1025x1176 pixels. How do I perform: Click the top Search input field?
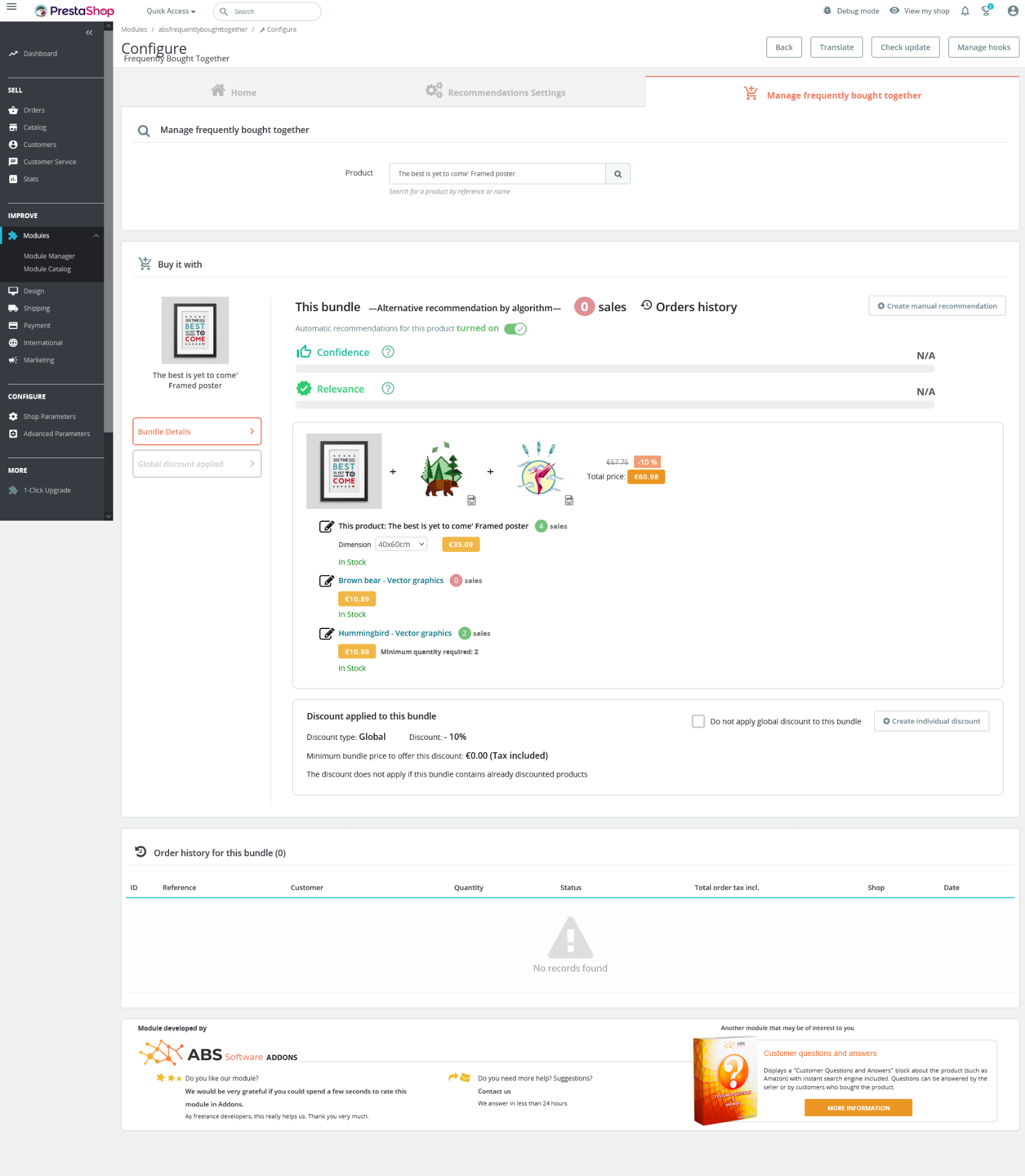[267, 11]
